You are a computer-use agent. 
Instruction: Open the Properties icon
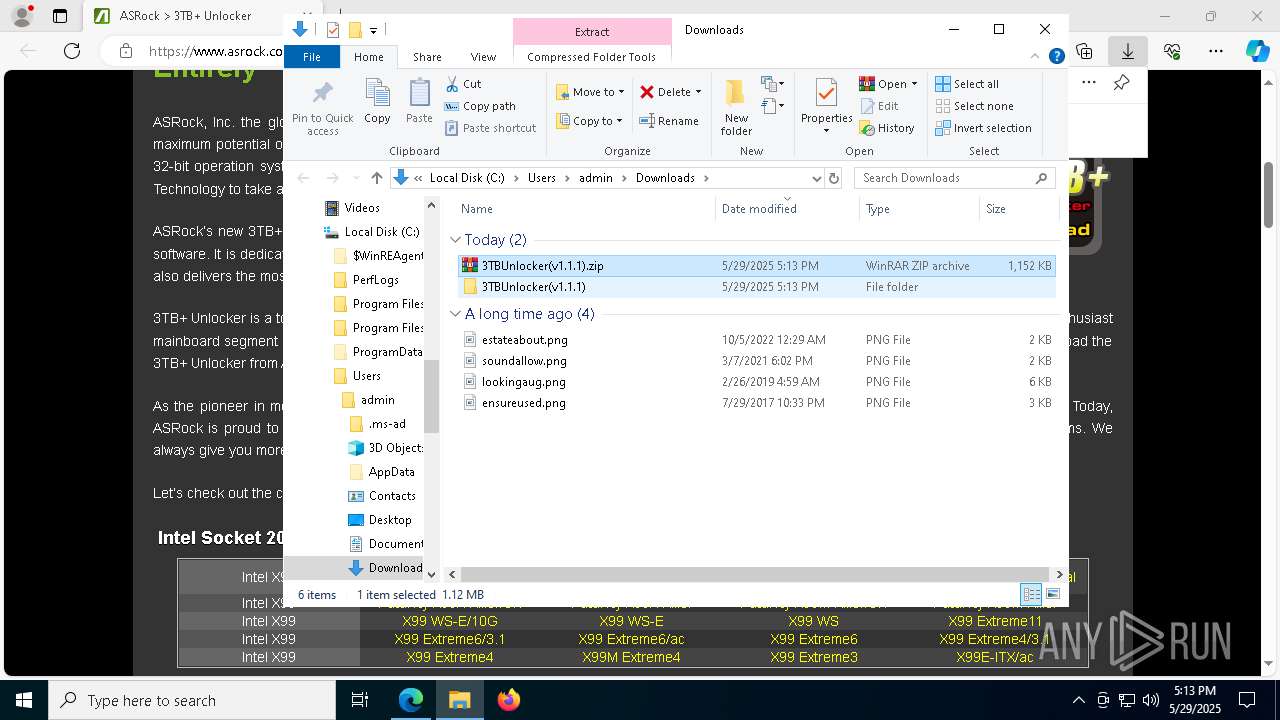tap(826, 95)
